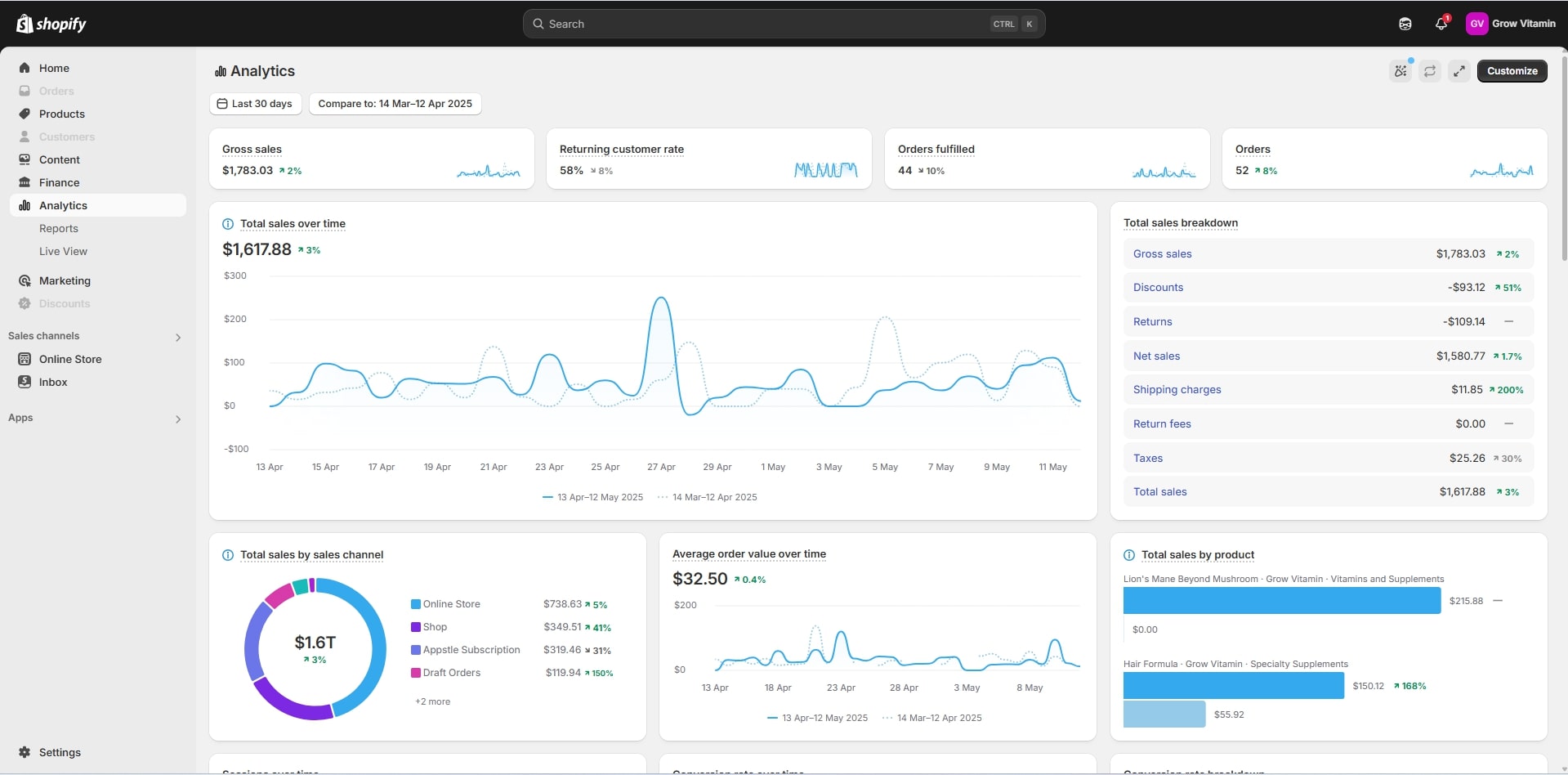This screenshot has height=775, width=1568.
Task: Open Live View from the sidebar
Action: 63,252
